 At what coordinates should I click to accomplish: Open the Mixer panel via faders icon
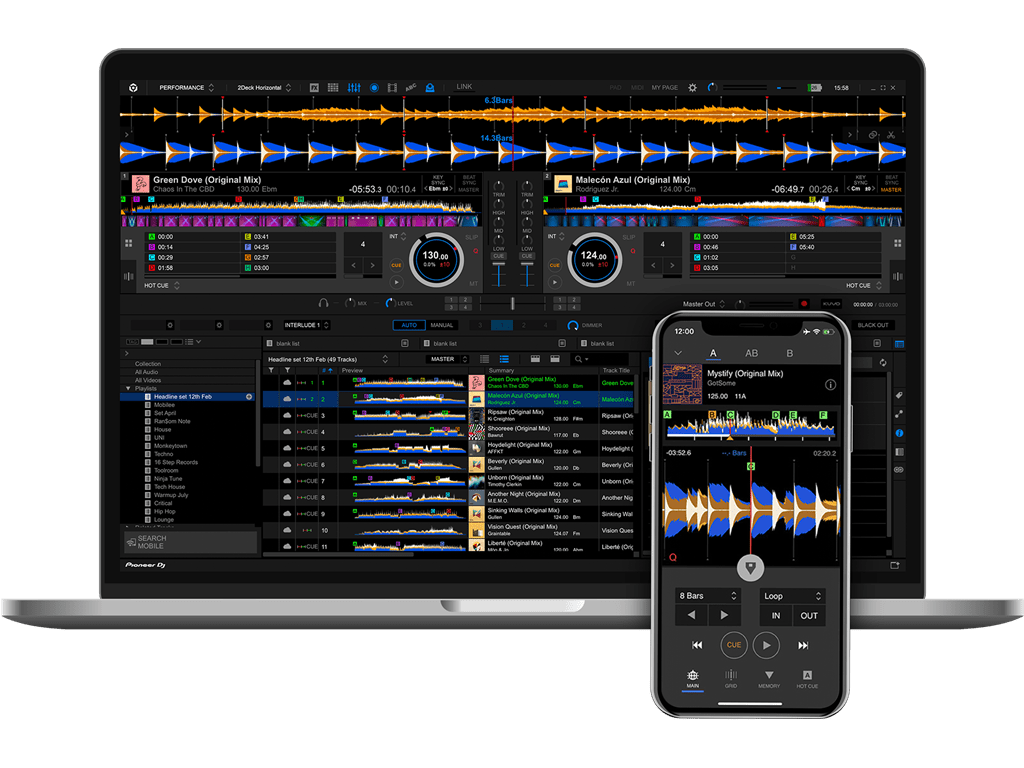pos(354,87)
